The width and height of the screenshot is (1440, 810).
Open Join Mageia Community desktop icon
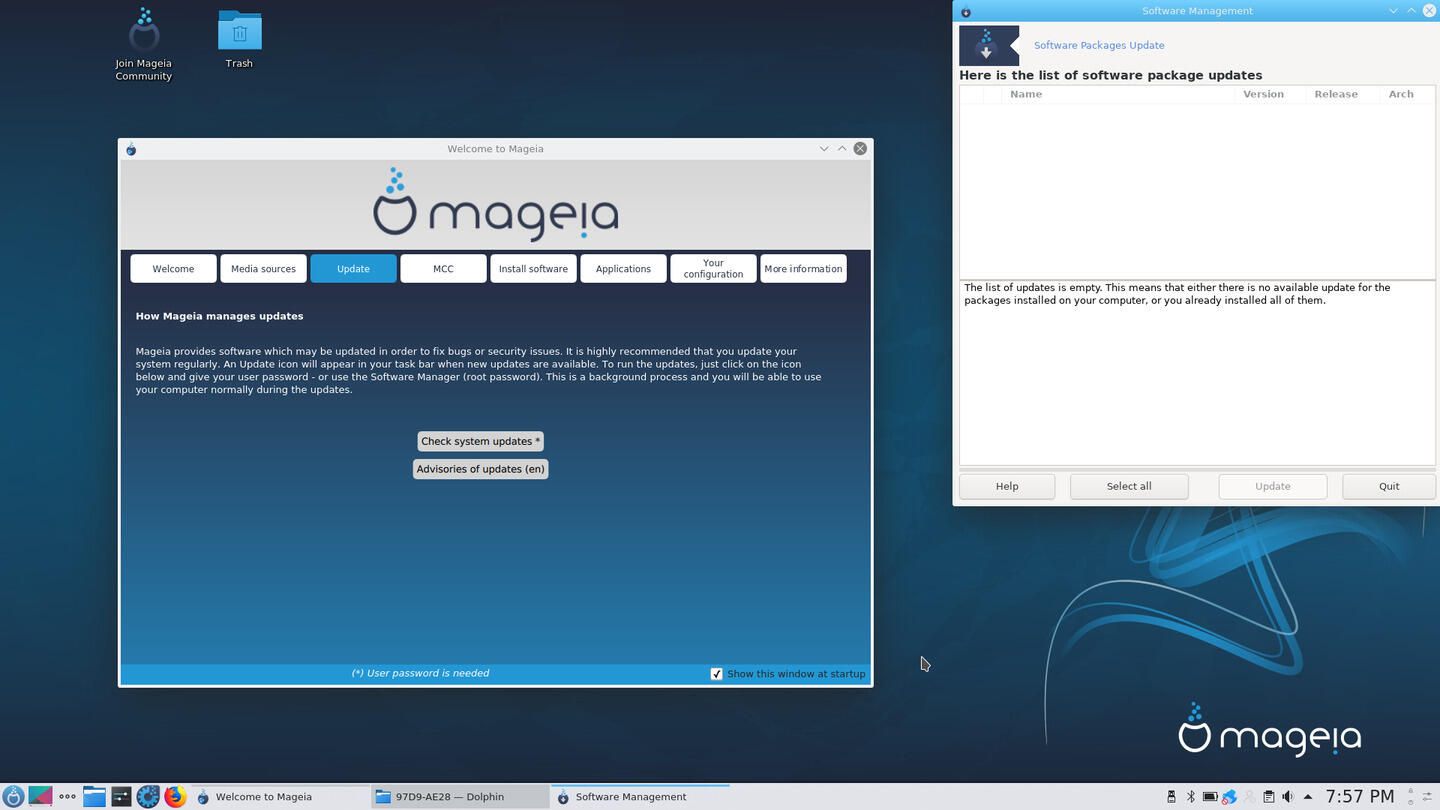144,44
